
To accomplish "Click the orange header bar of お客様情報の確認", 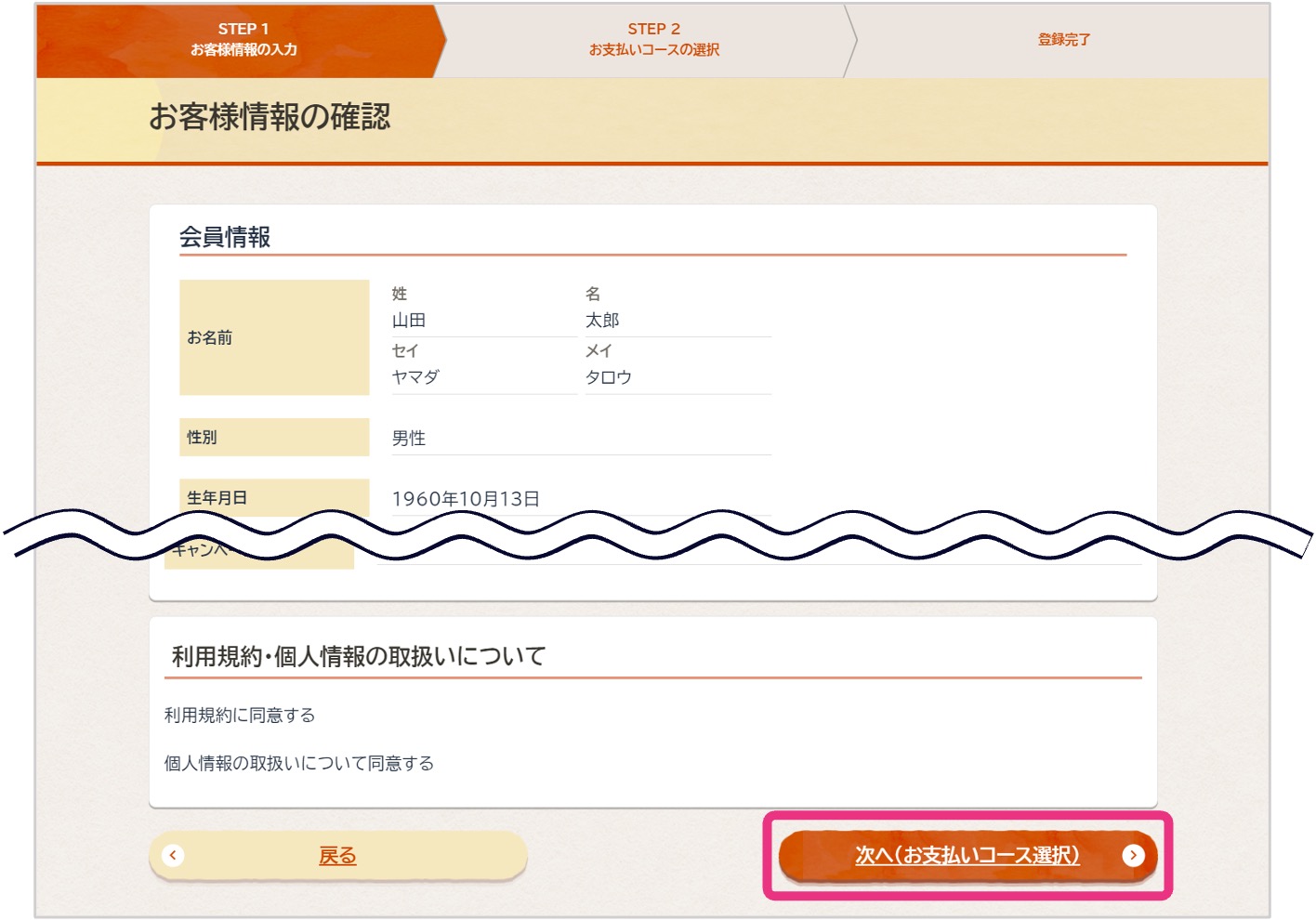I will coord(651,118).
